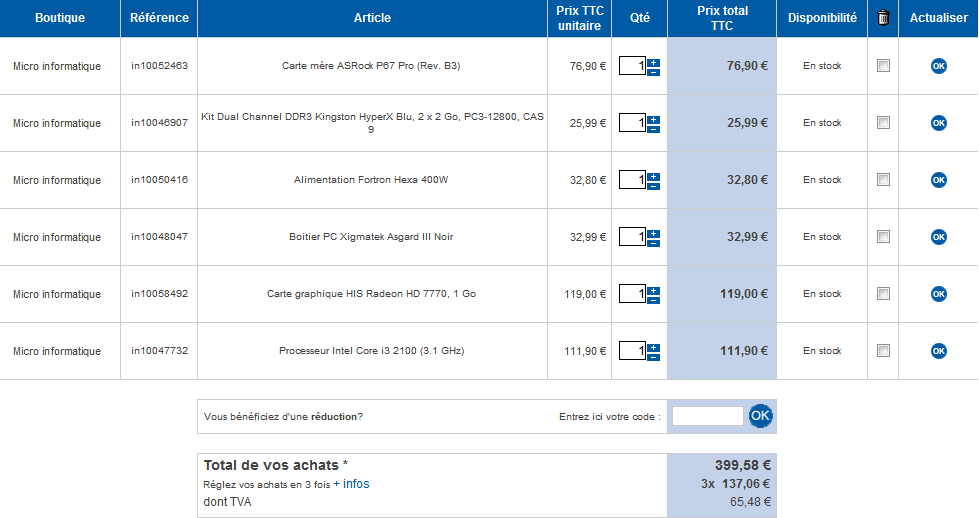Screen dimensions: 979x518
Task: Submit the reduction code with OK button
Action: (761, 415)
